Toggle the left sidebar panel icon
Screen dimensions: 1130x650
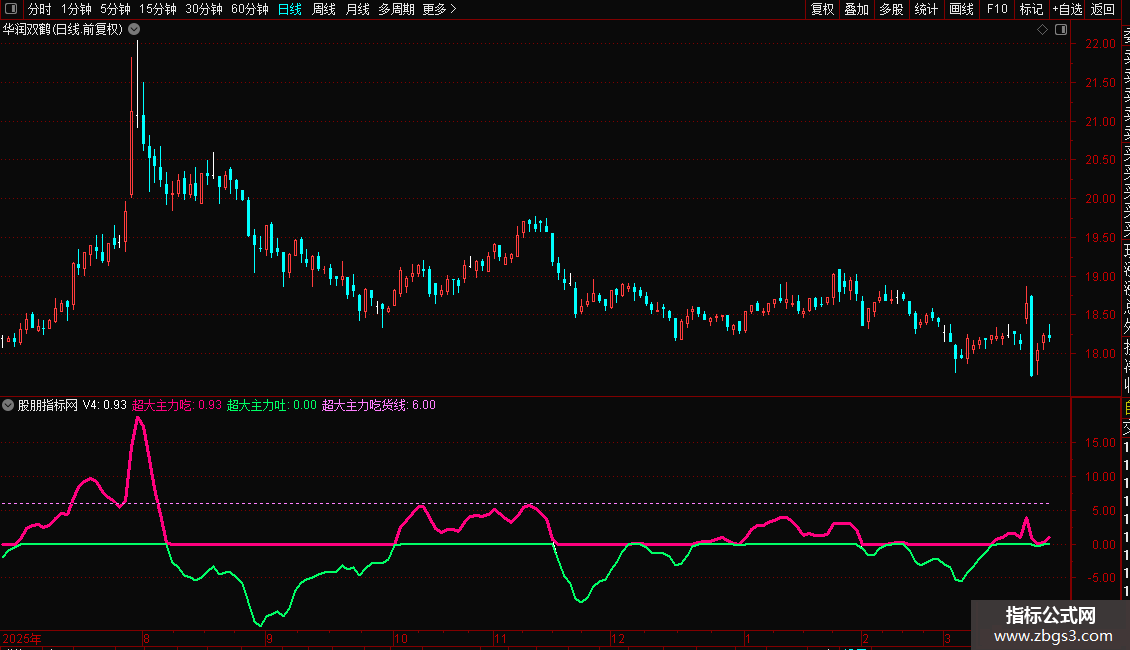click(x=13, y=9)
